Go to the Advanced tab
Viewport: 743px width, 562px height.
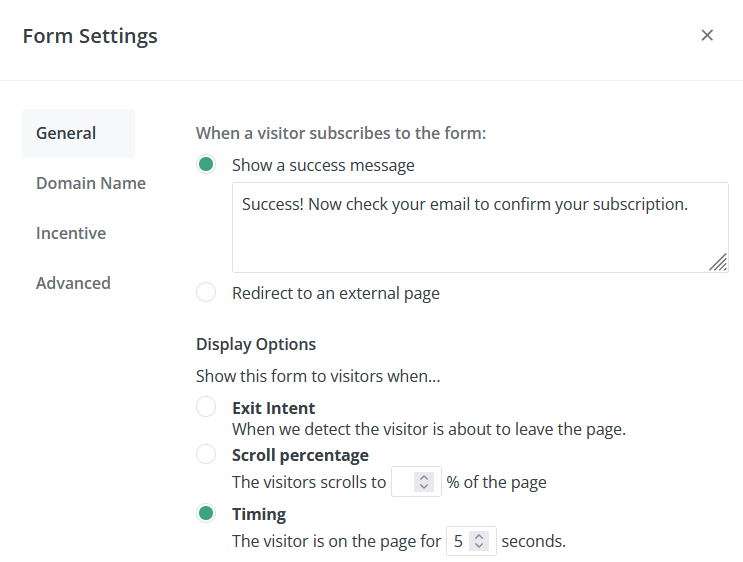pos(73,283)
